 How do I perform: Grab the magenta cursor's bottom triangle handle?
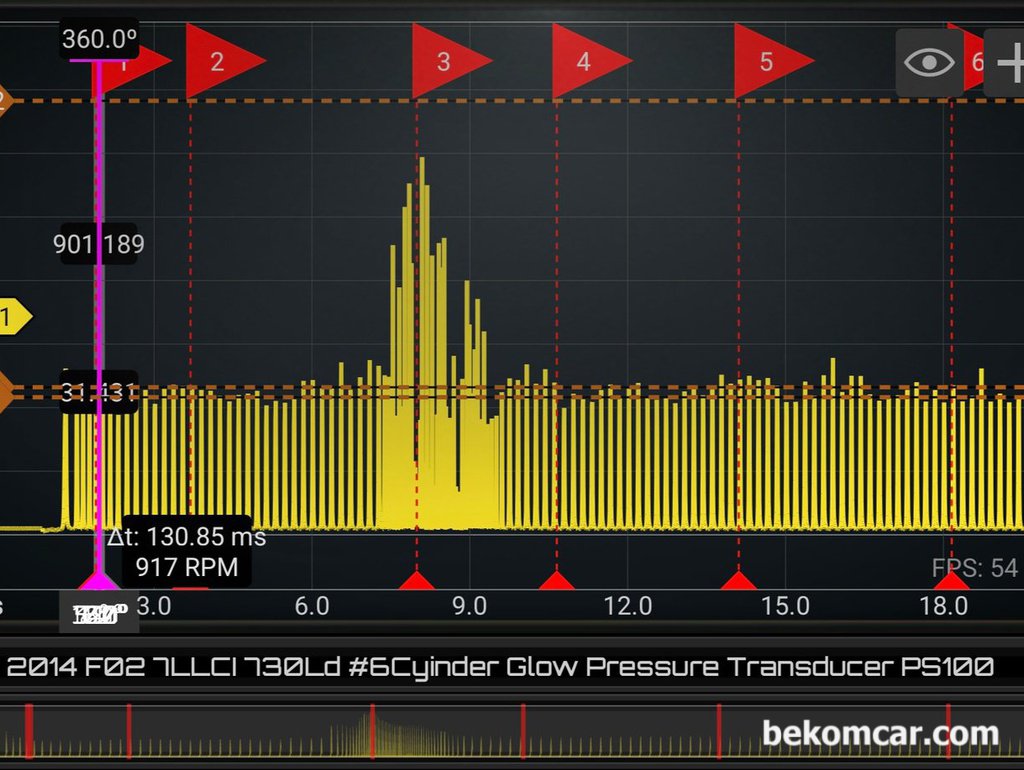(99, 579)
